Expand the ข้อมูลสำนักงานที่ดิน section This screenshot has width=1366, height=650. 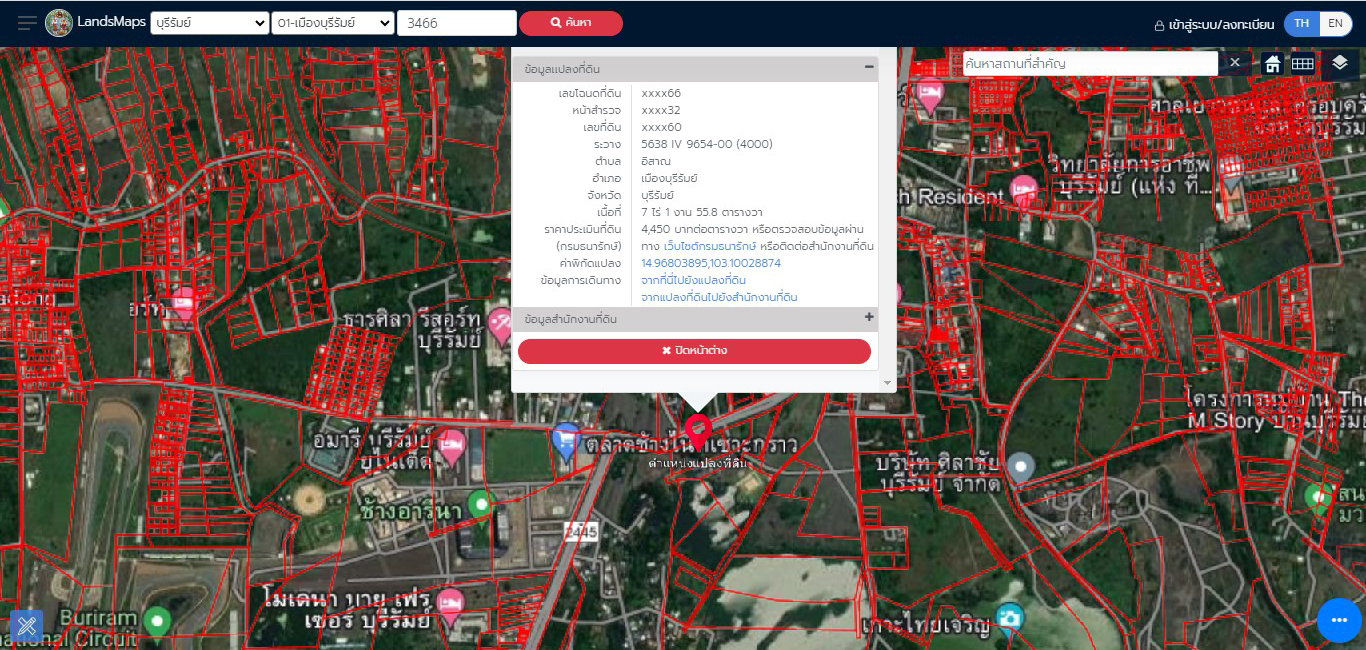coord(869,318)
